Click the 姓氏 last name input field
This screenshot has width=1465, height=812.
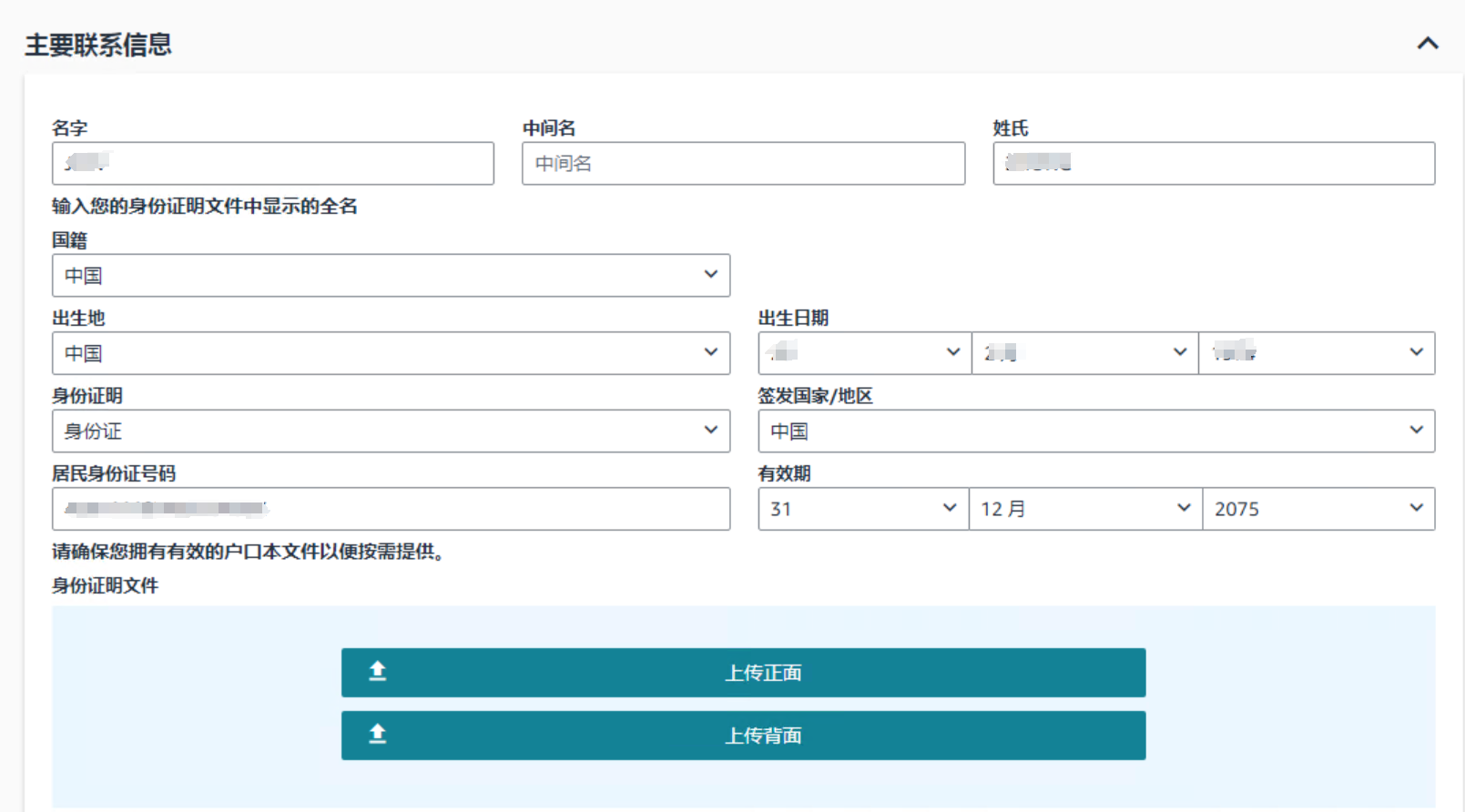[1213, 164]
